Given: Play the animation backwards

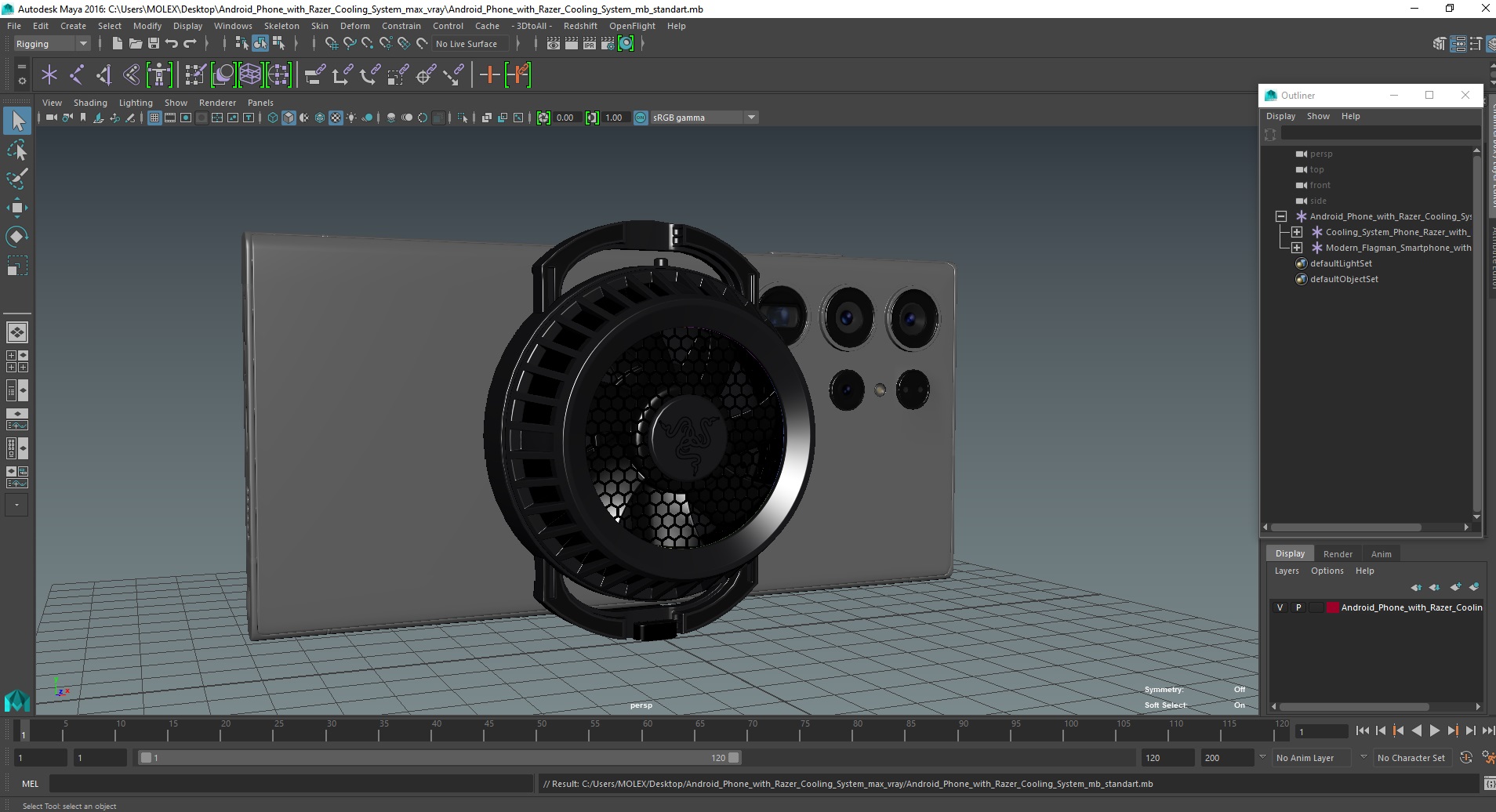Looking at the screenshot, I should click(x=1416, y=730).
